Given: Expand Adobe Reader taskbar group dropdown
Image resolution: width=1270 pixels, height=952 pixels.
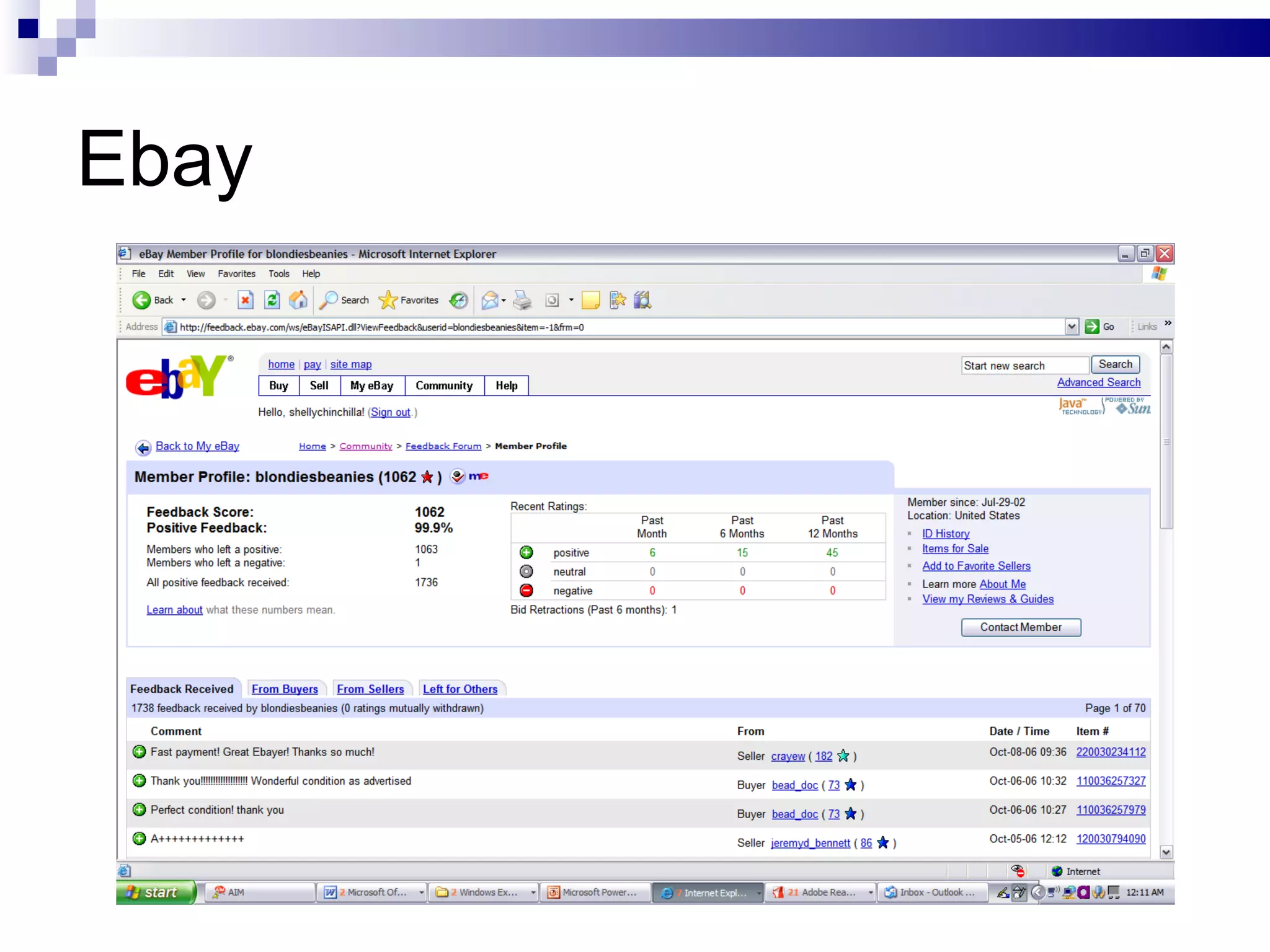Looking at the screenshot, I should [x=871, y=892].
